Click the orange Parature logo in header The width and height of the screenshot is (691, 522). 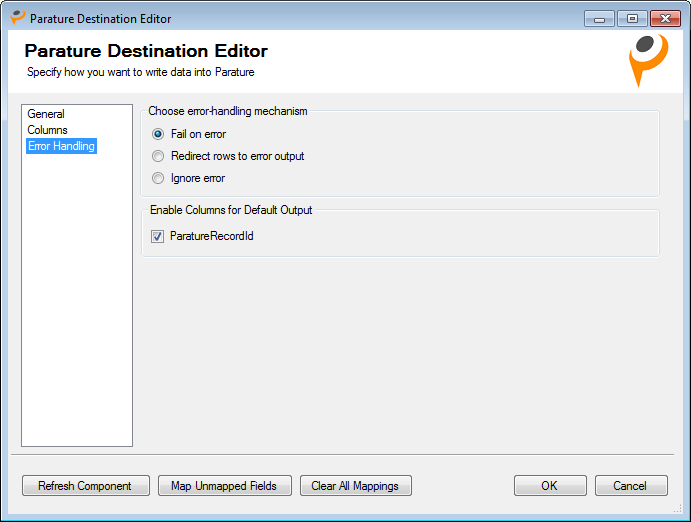click(x=648, y=60)
